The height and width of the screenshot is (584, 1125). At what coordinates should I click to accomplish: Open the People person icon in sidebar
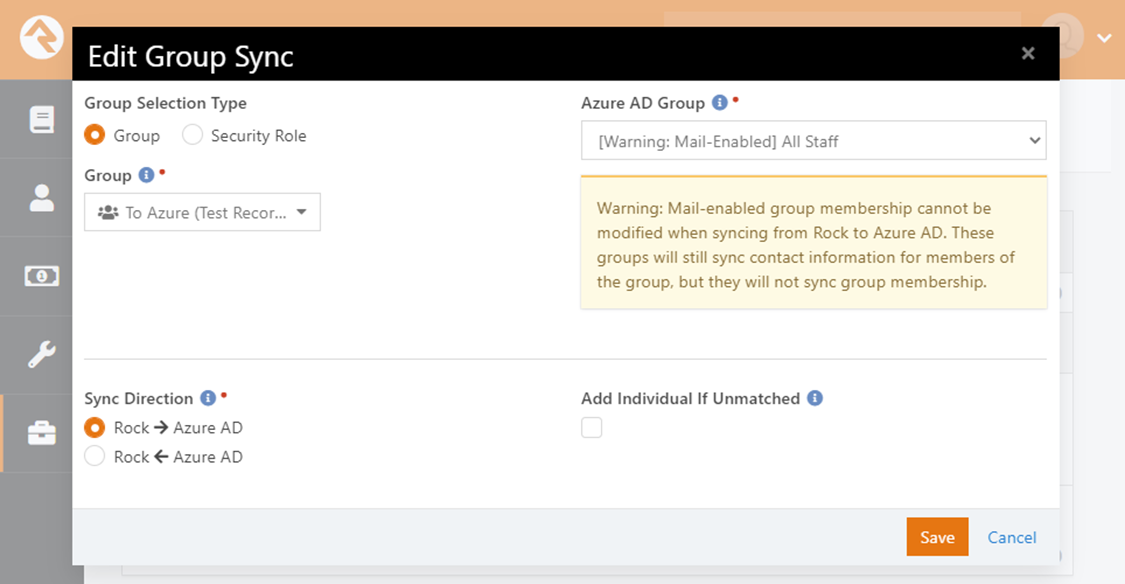coord(42,198)
